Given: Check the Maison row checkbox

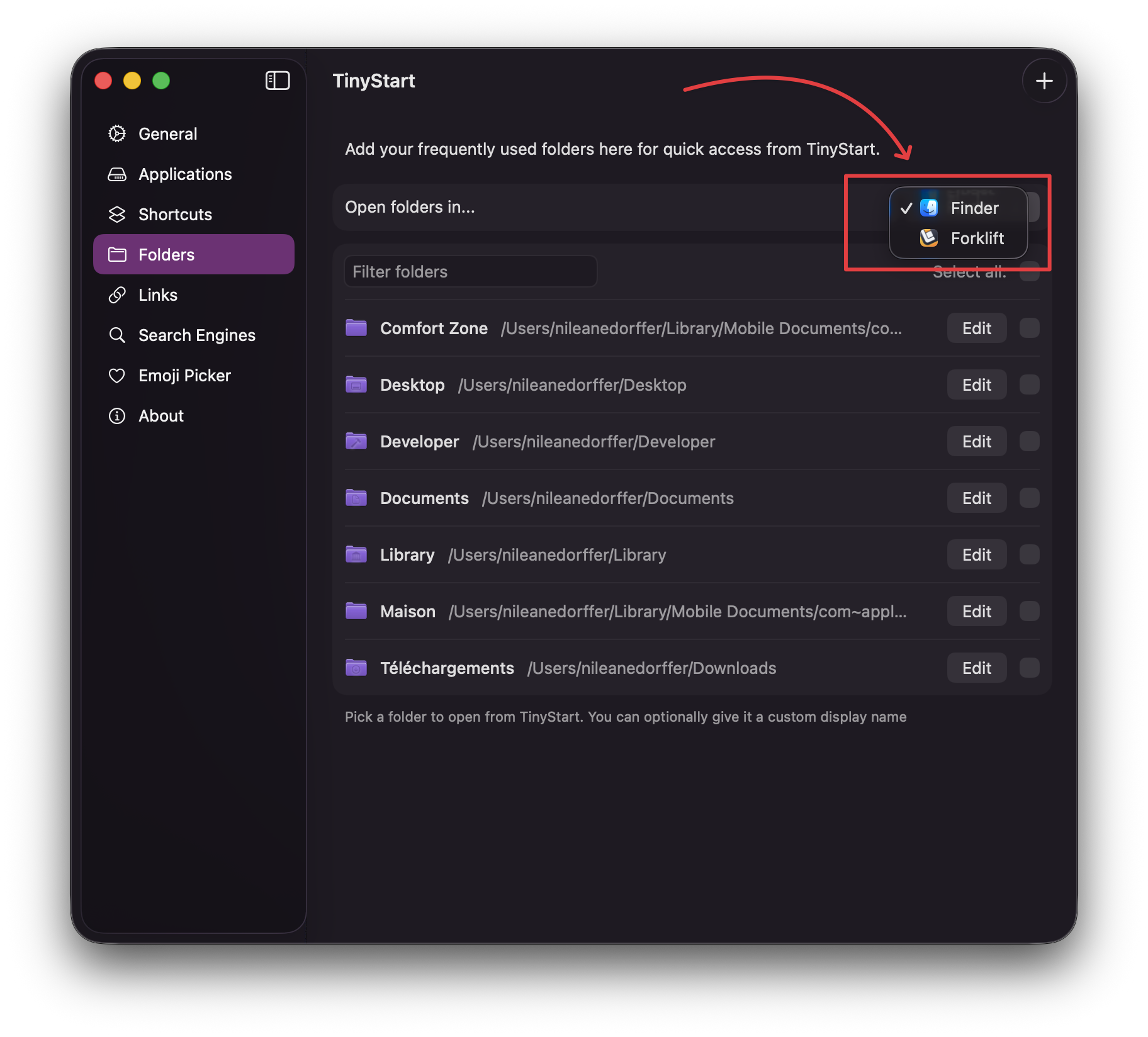Looking at the screenshot, I should coord(1030,611).
